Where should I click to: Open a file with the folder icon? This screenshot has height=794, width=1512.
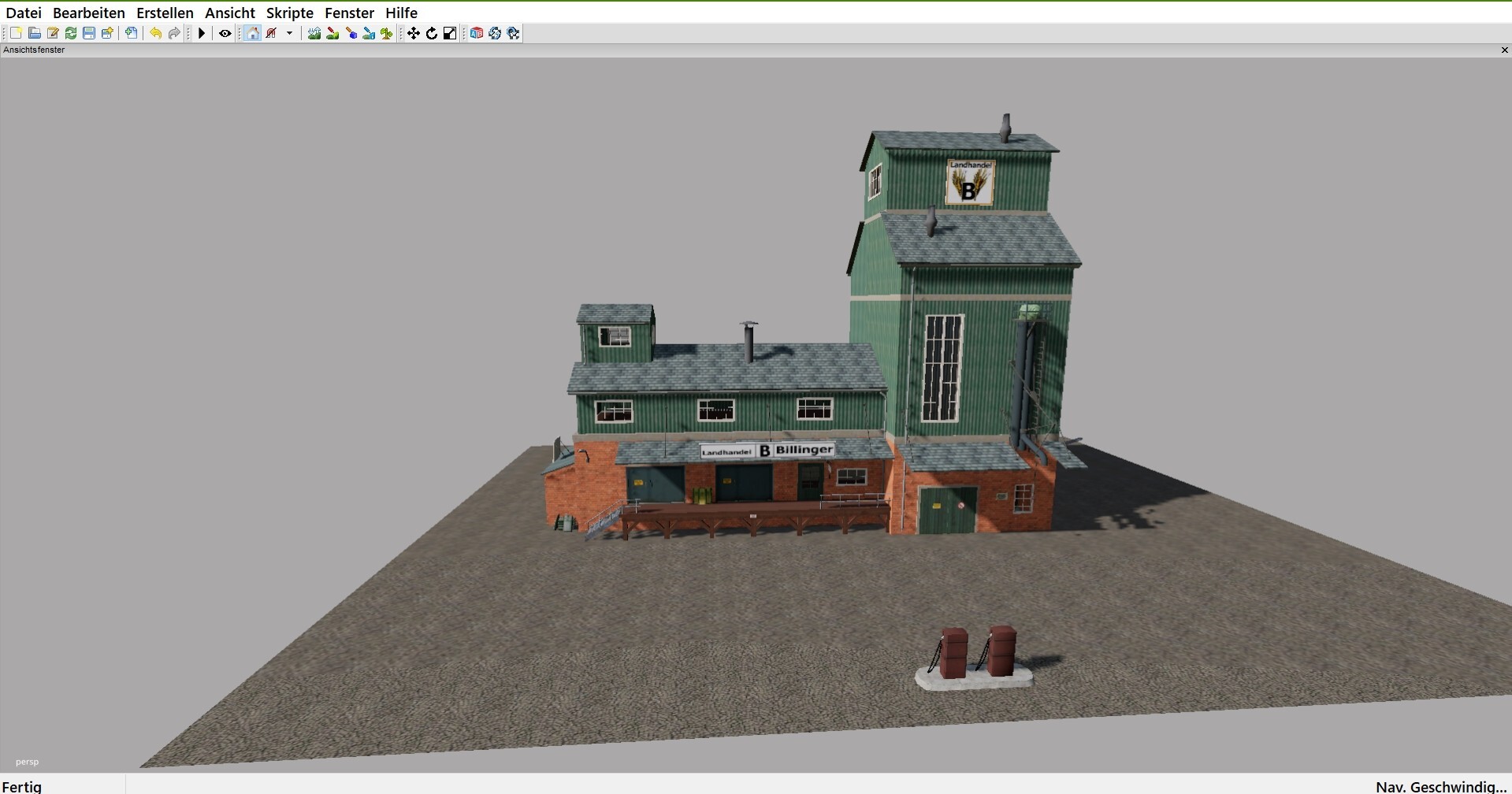34,33
